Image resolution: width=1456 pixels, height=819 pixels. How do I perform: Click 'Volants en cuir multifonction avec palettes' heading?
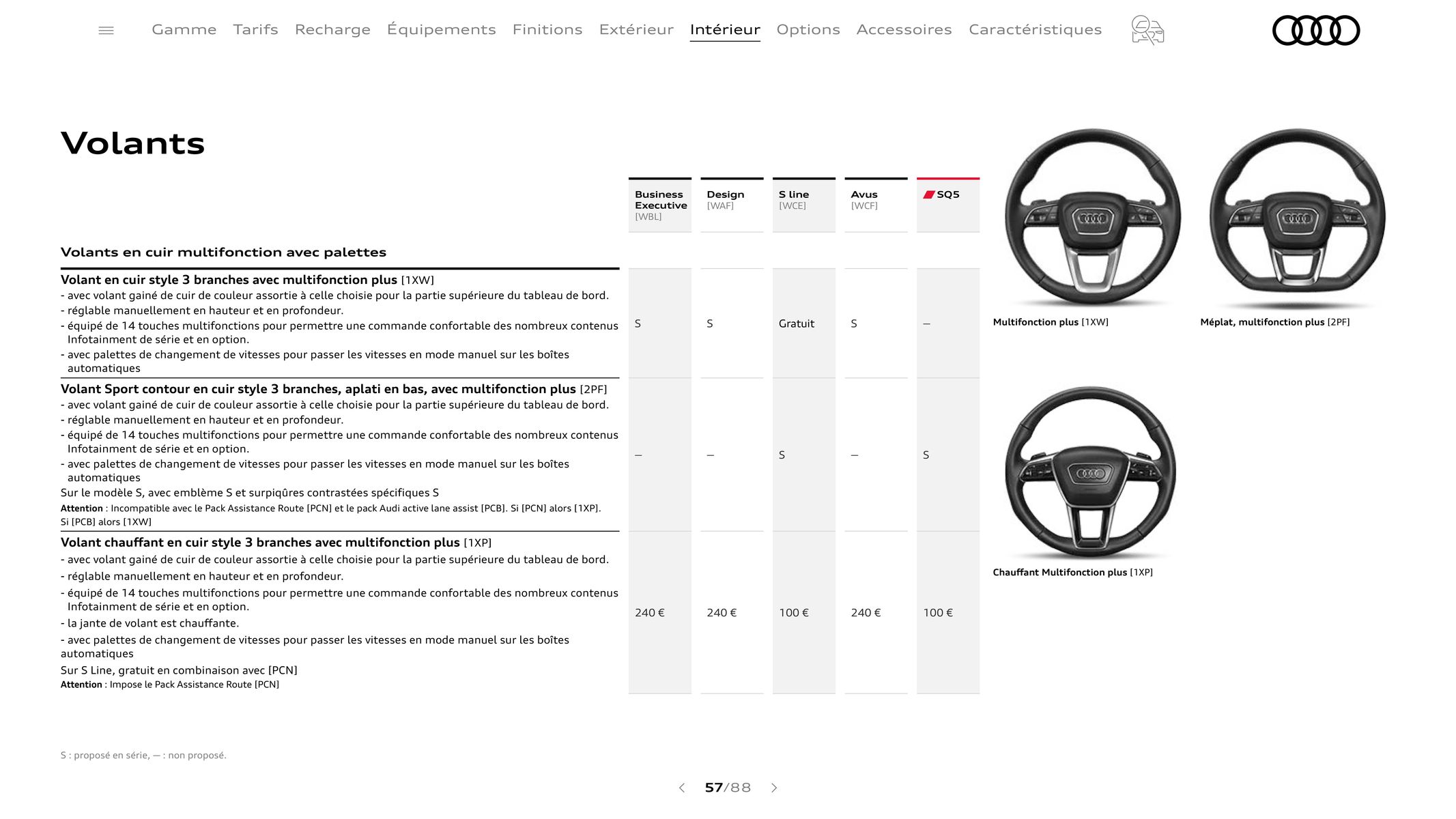223,252
